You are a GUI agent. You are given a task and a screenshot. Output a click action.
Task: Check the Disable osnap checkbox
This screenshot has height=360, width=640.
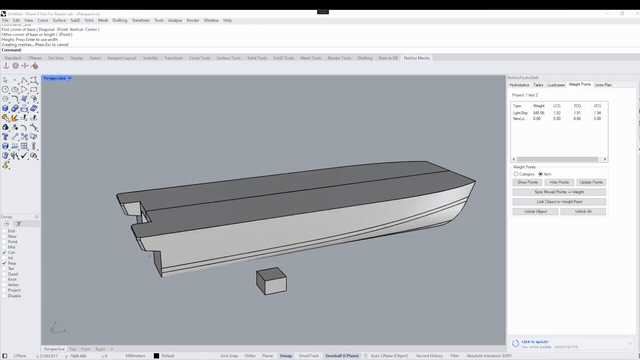pyautogui.click(x=4, y=296)
